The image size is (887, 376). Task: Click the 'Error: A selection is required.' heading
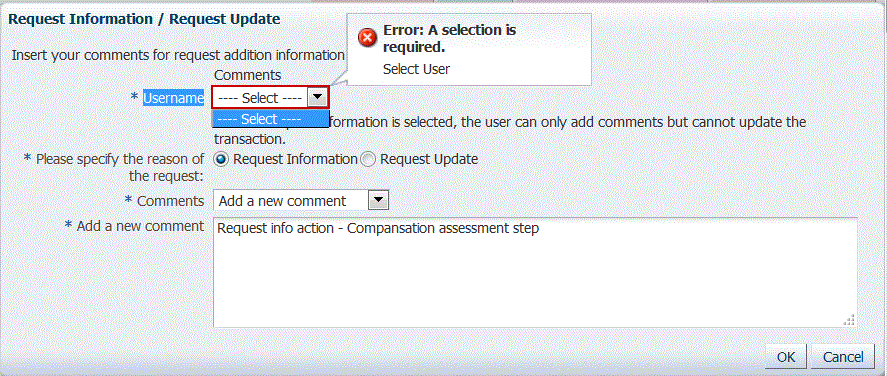(x=450, y=38)
